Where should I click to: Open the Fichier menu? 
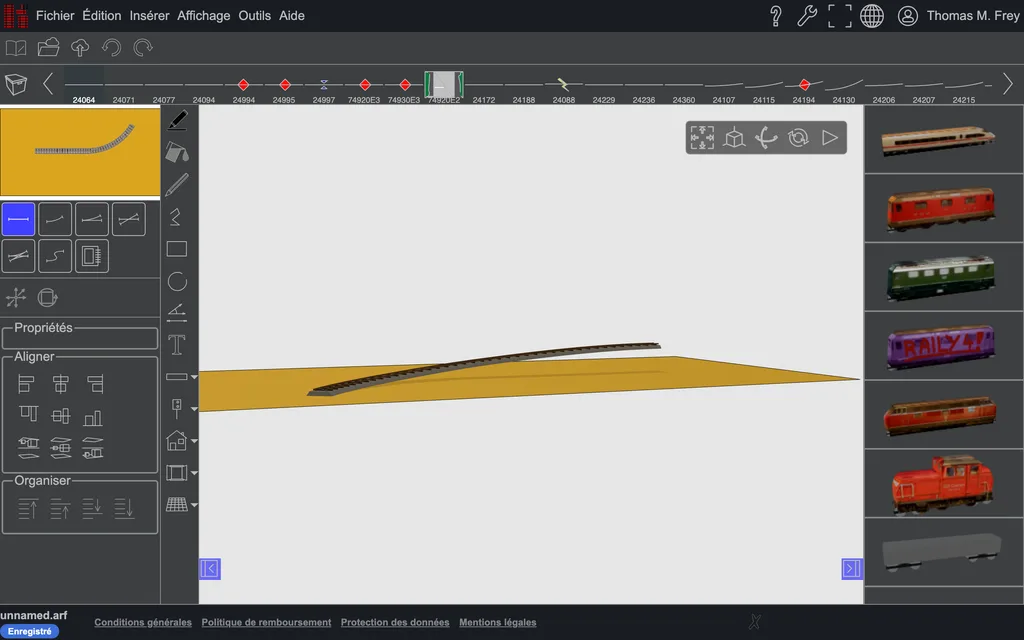pos(55,16)
